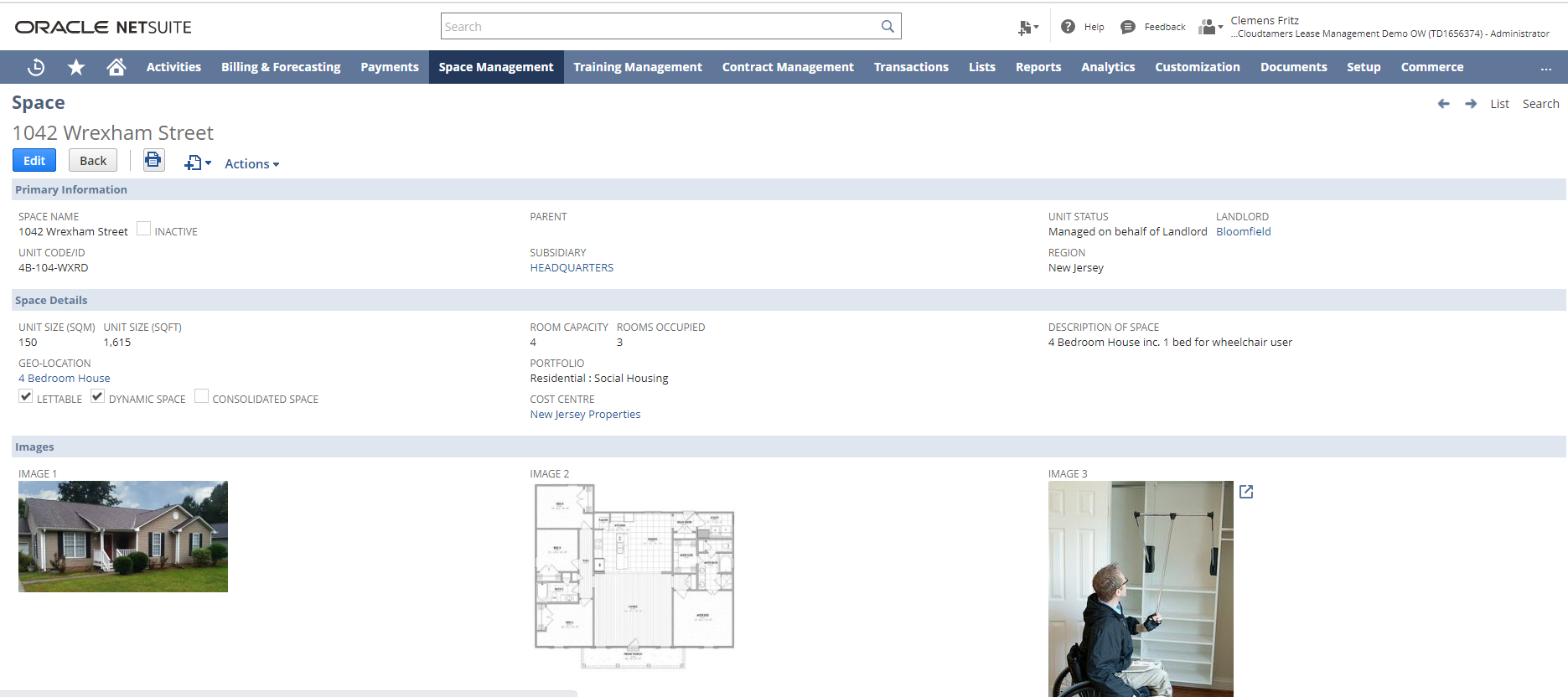1568x697 pixels.
Task: Toggle the Lettable checkbox
Action: click(x=26, y=396)
